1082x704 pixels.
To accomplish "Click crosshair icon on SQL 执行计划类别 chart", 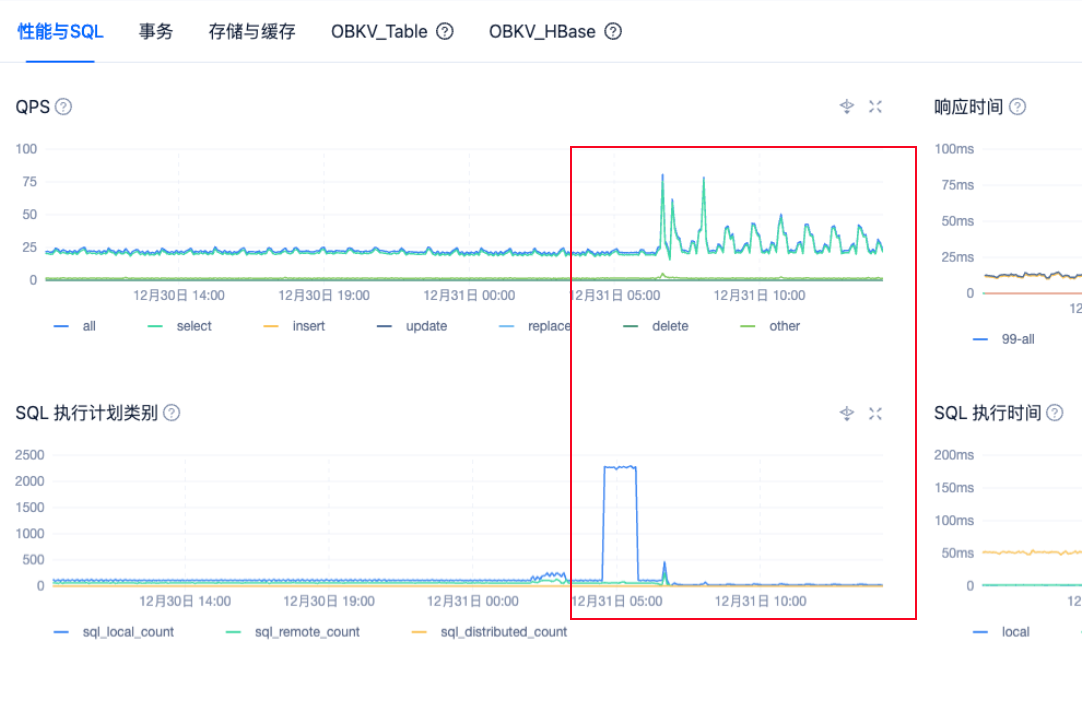I will pyautogui.click(x=847, y=413).
